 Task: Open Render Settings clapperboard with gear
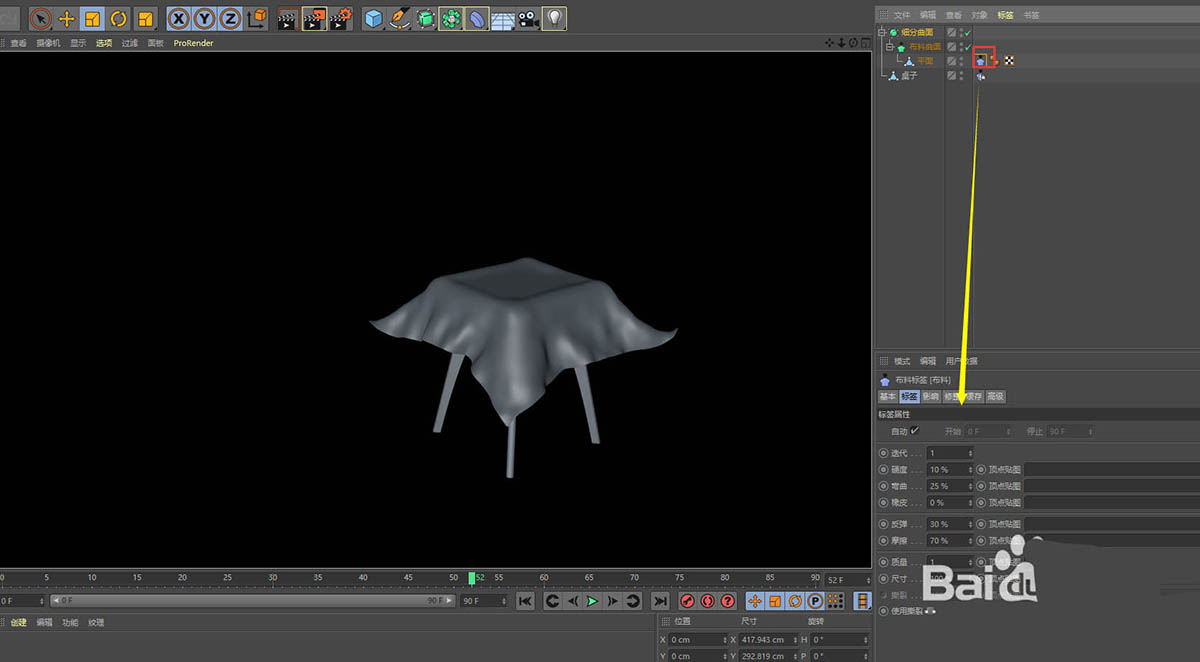pyautogui.click(x=341, y=18)
